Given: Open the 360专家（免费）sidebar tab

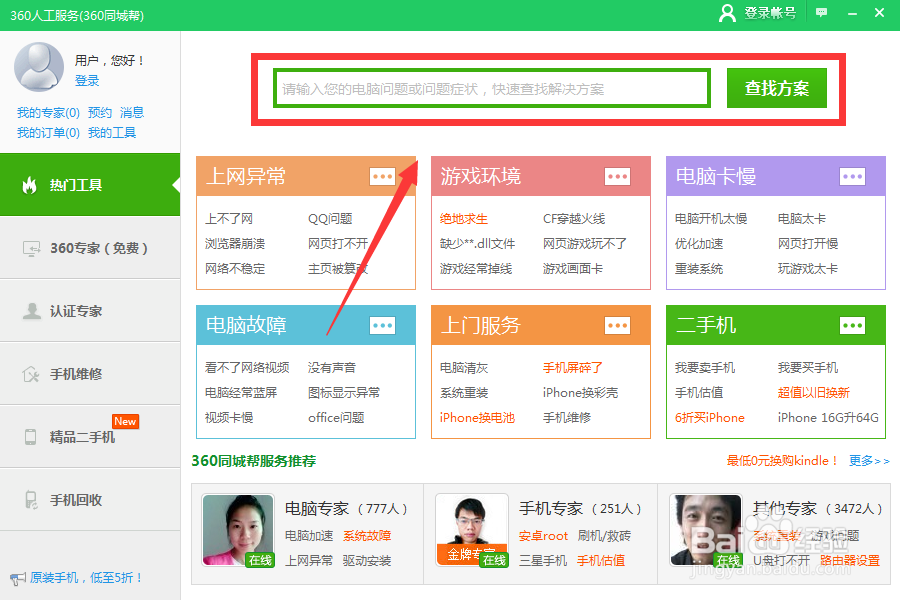Looking at the screenshot, I should point(90,248).
